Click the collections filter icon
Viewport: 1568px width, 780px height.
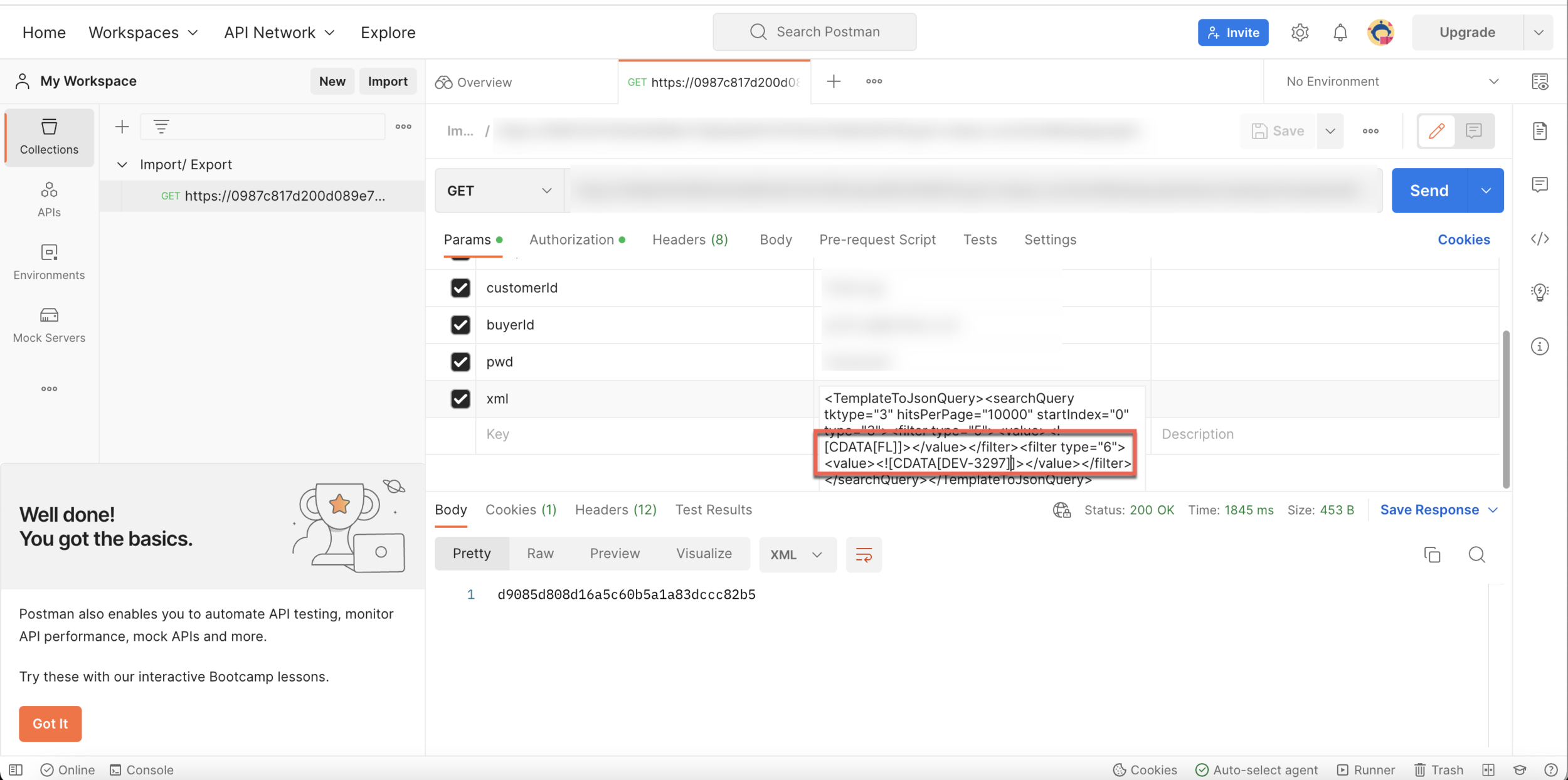click(161, 127)
